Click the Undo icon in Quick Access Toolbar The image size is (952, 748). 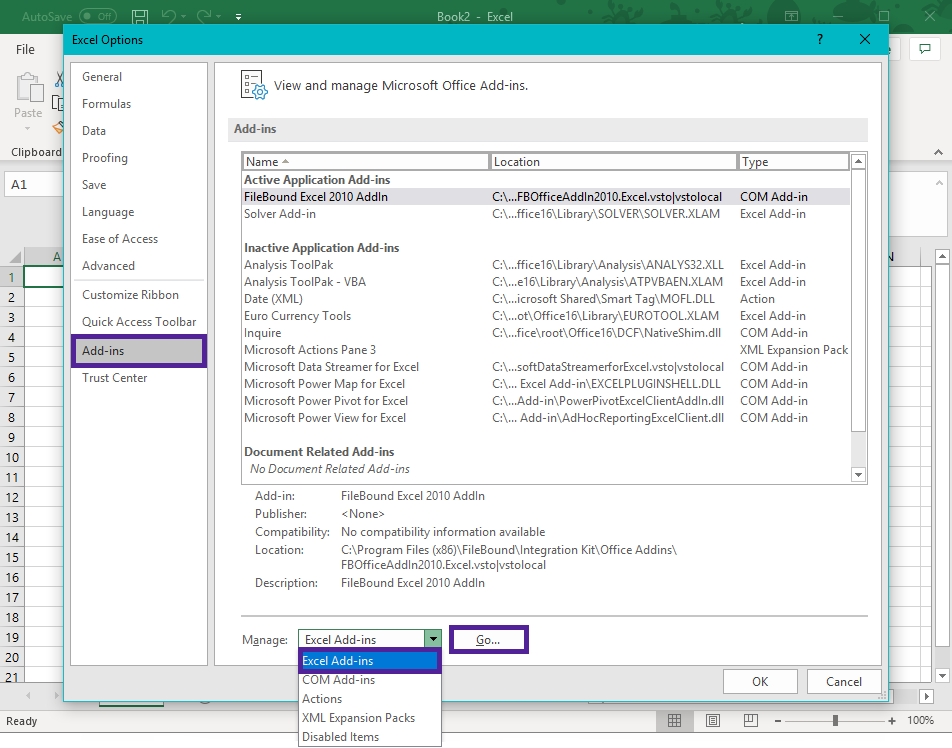coord(169,16)
